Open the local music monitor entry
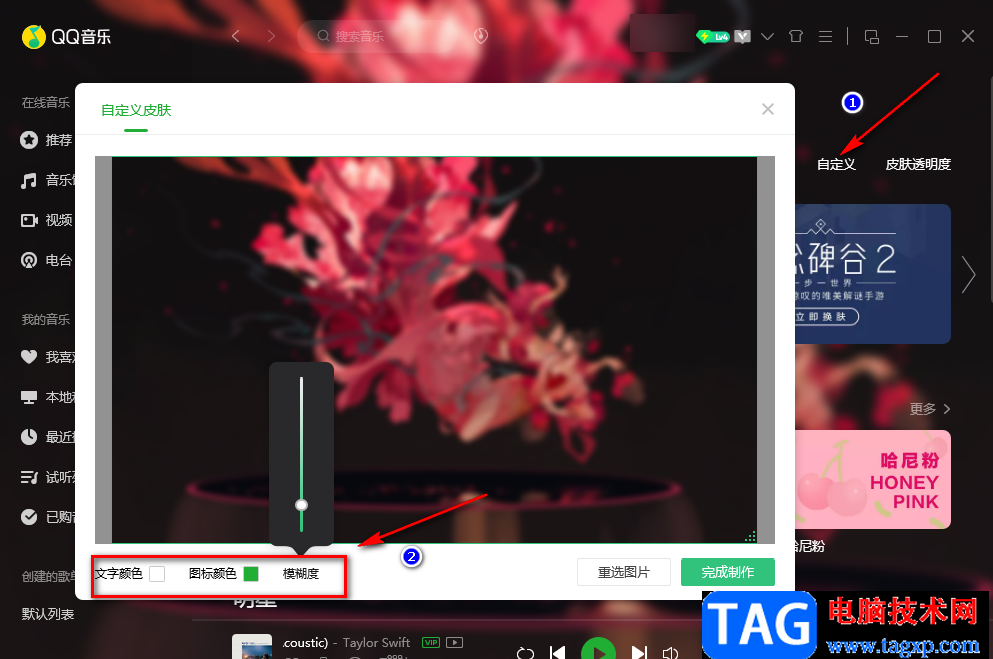Screen dimensions: 993x659 (x=47, y=397)
